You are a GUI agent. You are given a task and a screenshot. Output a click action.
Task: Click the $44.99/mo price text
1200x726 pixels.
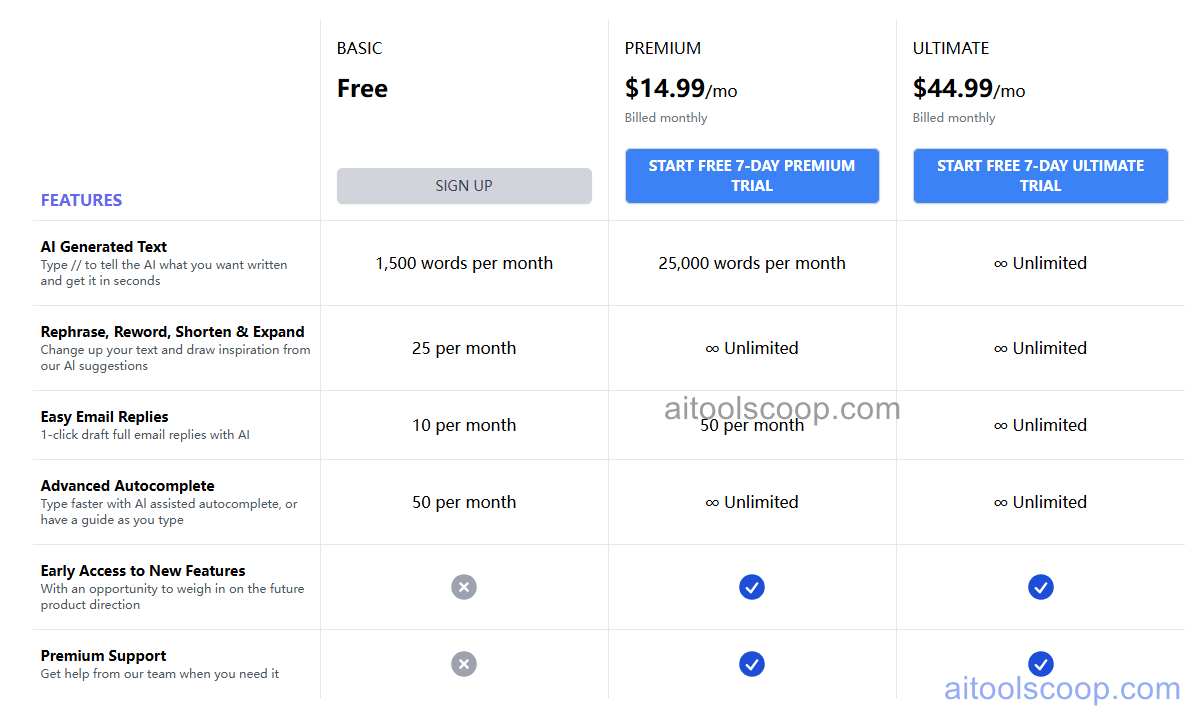tap(969, 88)
